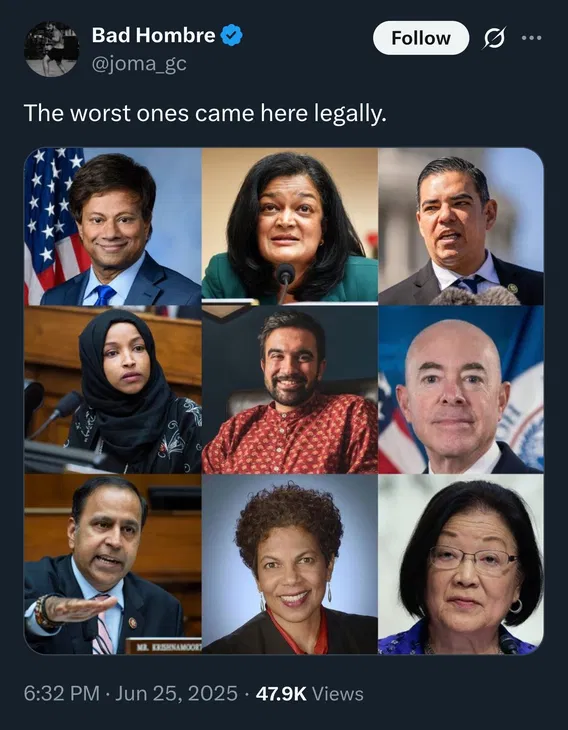The width and height of the screenshot is (568, 730).
Task: Open photo with Mr. Krishnamoorthi nameplate
Action: [x=113, y=564]
